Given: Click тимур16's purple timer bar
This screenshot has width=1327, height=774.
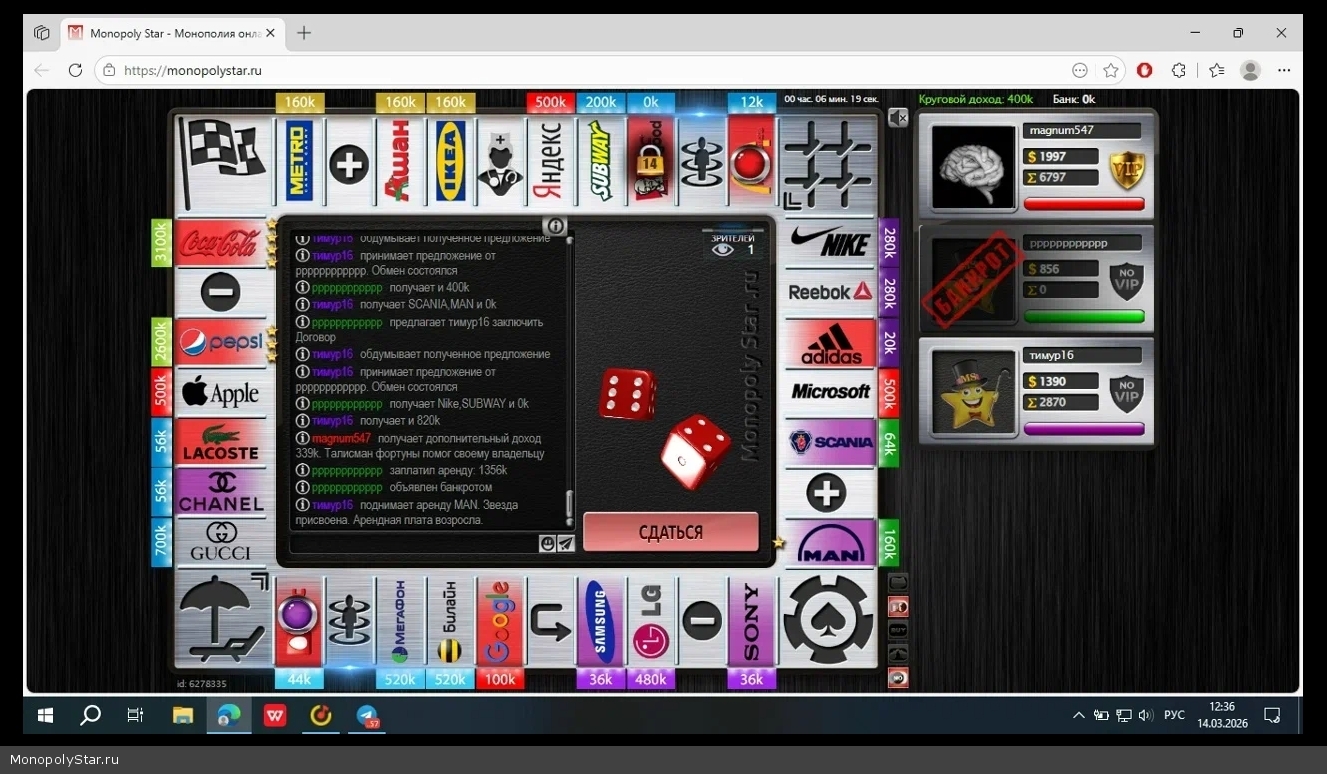Looking at the screenshot, I should coord(1084,429).
